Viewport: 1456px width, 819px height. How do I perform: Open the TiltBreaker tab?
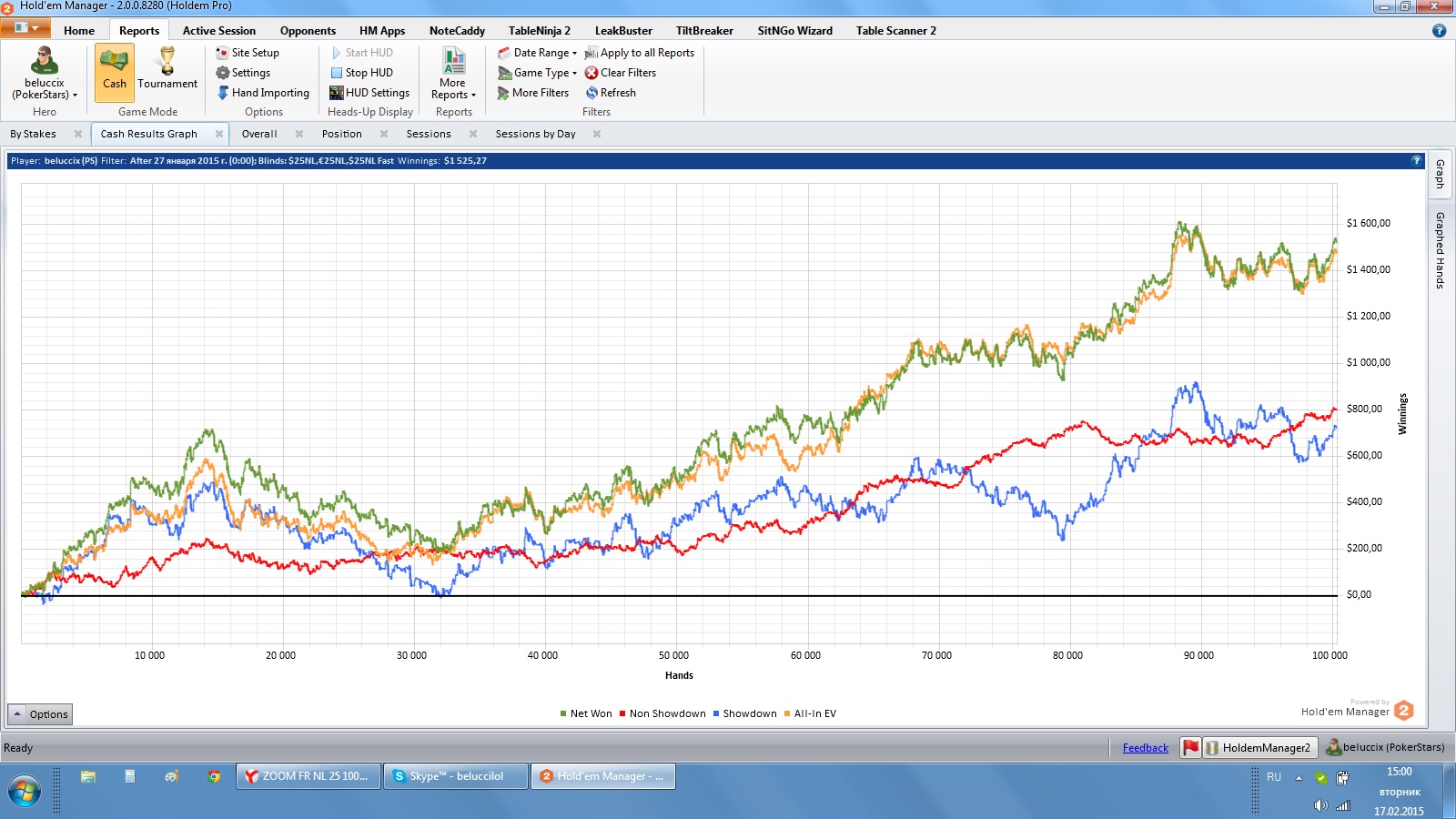(x=704, y=30)
